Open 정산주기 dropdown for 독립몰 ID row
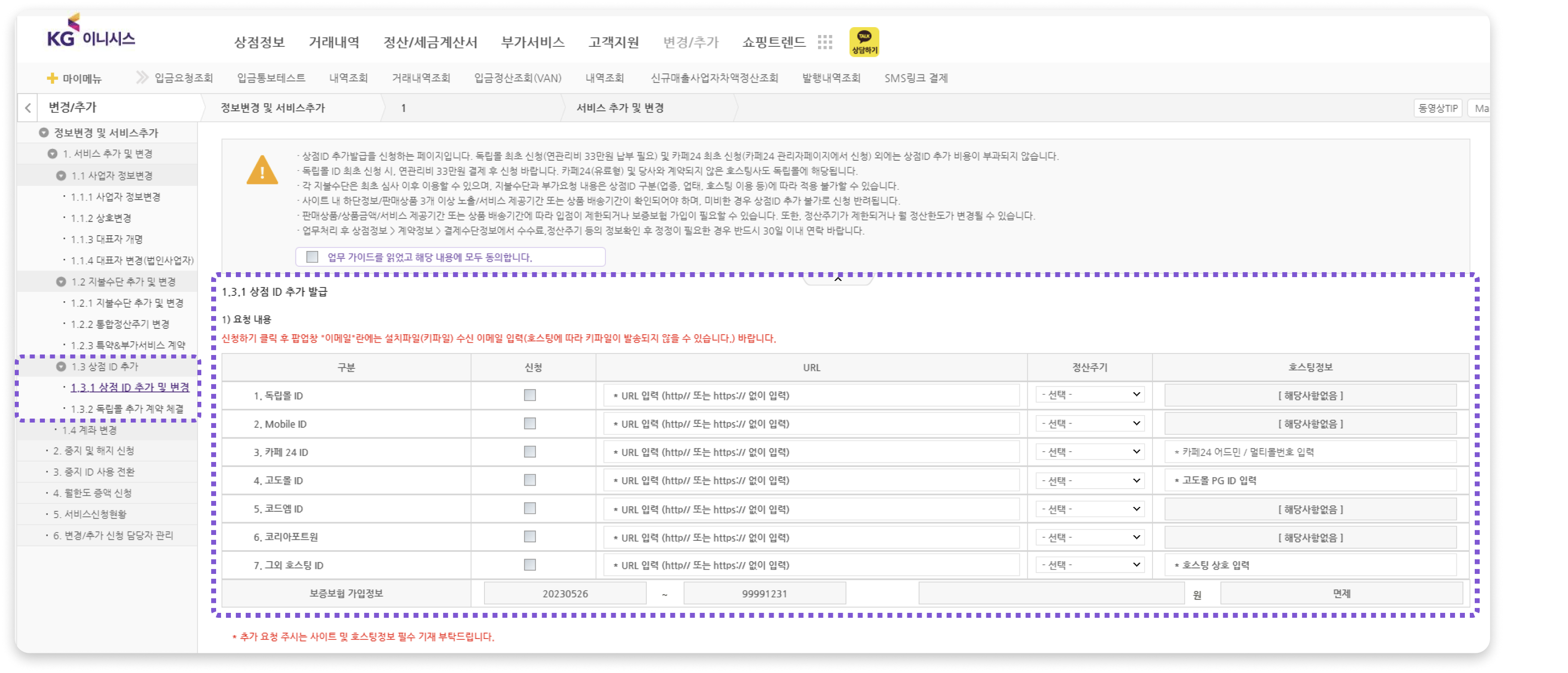Viewport: 1568px width, 673px height. (x=1089, y=395)
